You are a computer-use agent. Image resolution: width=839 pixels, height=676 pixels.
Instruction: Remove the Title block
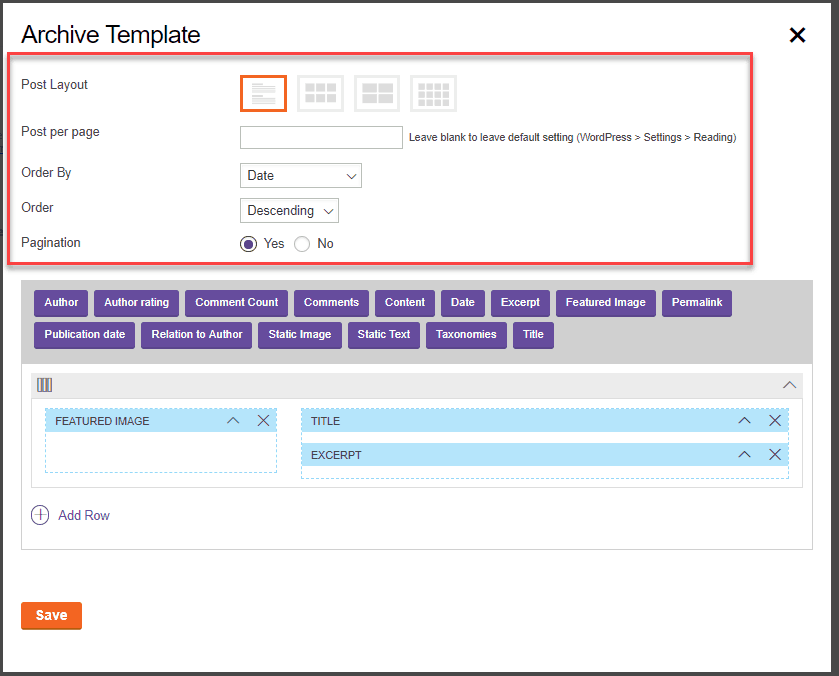click(x=775, y=421)
